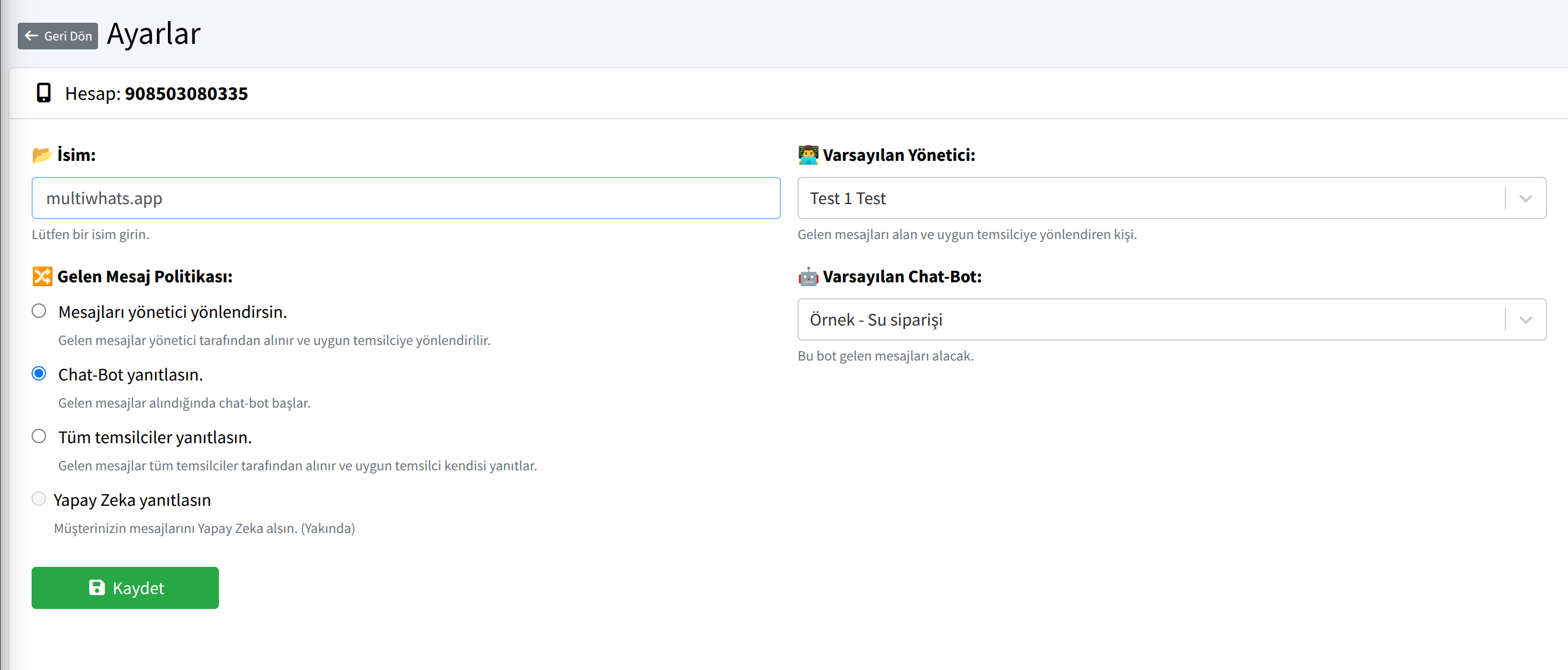Click 'Gelen mesajlar yönetici tarafından alınır' description

(274, 341)
